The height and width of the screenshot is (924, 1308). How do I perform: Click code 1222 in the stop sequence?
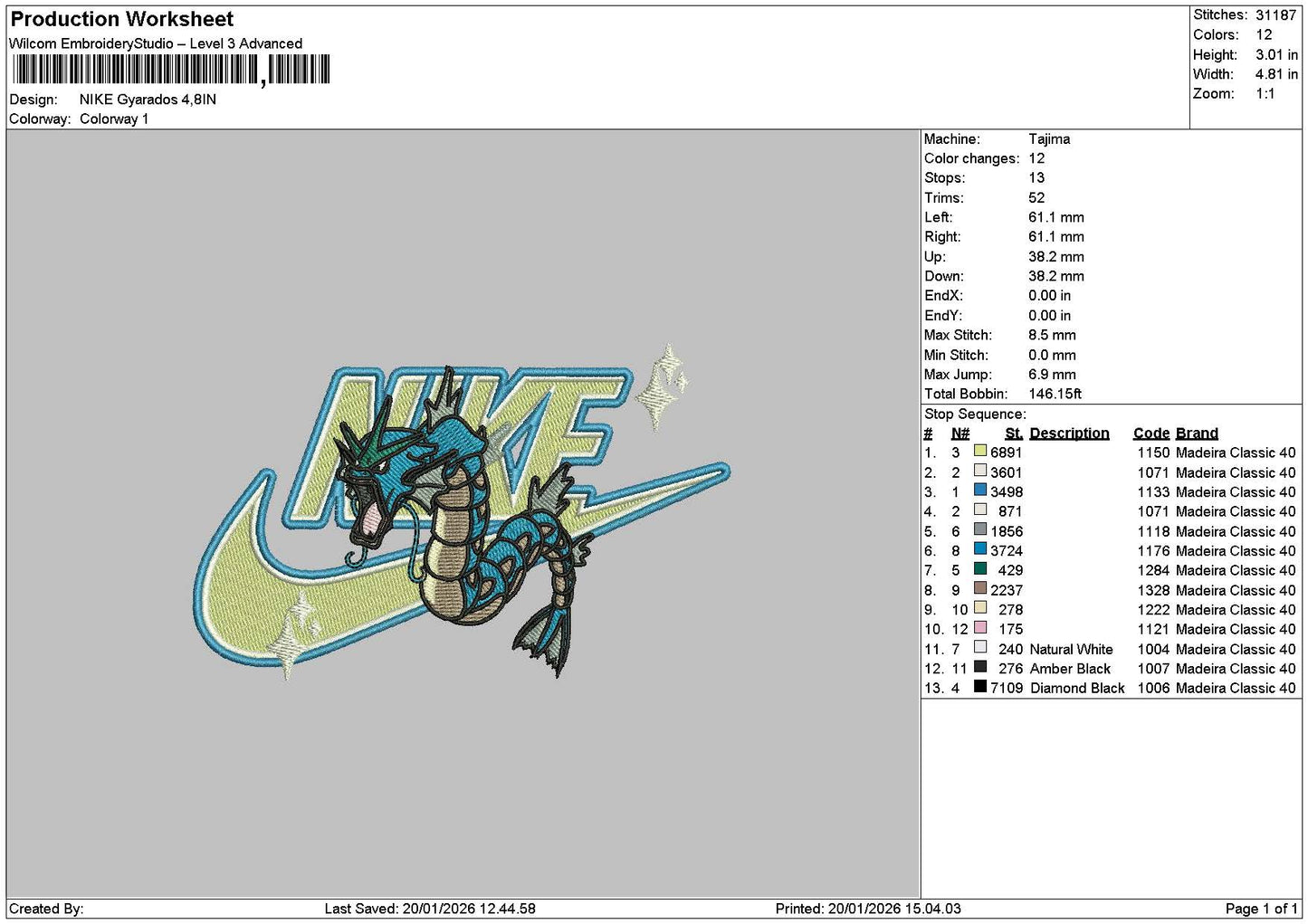(x=1153, y=610)
